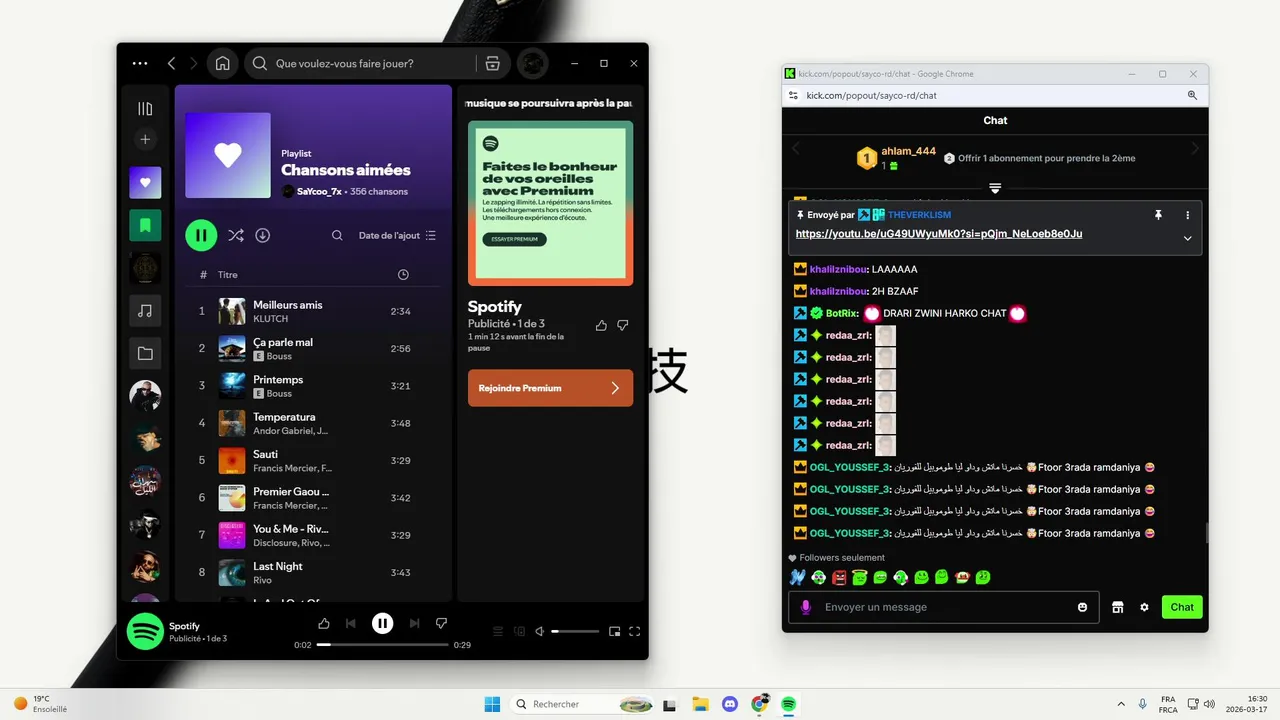Click Spotify search field
Image resolution: width=1280 pixels, height=720 pixels.
(360, 63)
